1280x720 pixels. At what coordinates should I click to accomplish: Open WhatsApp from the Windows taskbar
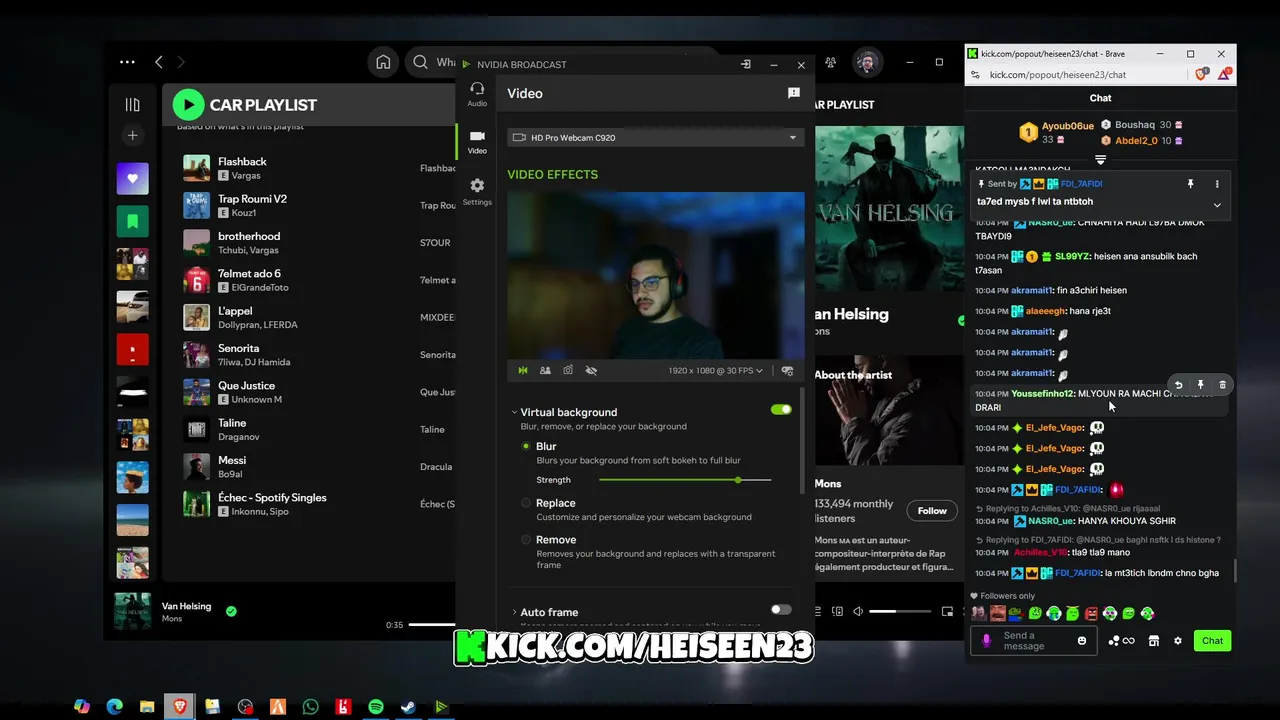[310, 707]
